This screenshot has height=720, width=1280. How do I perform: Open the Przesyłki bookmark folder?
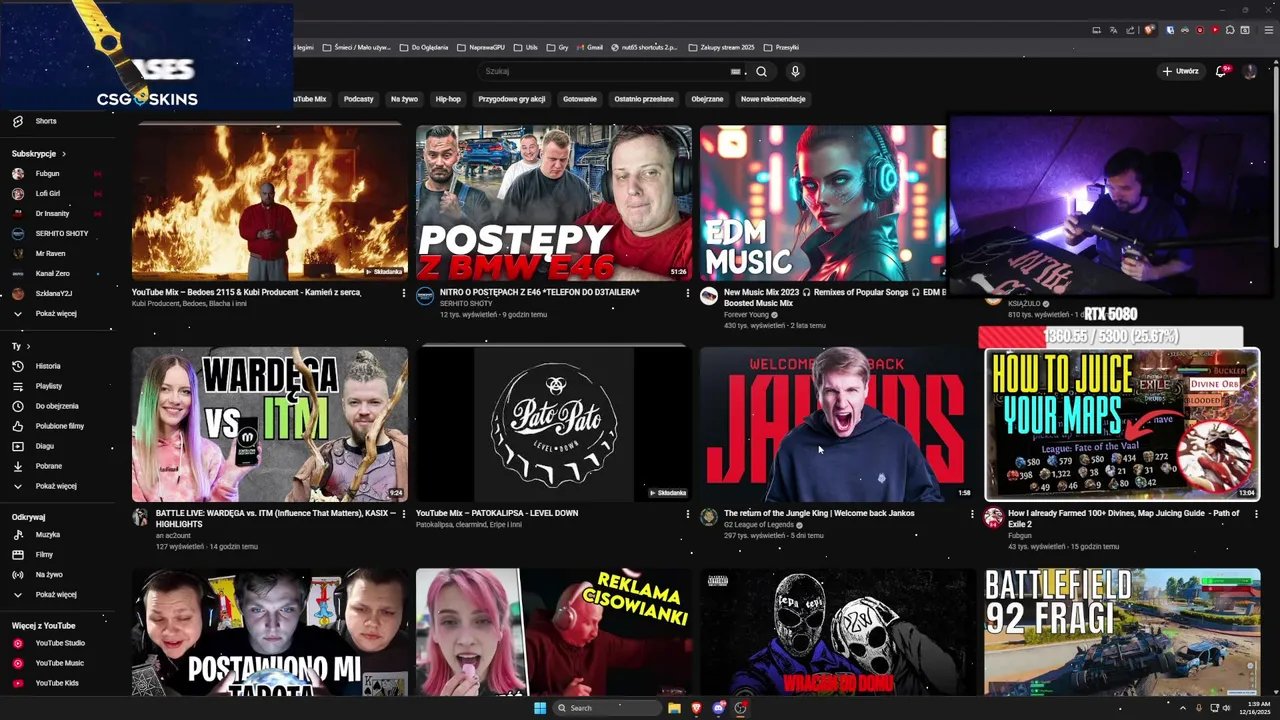click(781, 47)
